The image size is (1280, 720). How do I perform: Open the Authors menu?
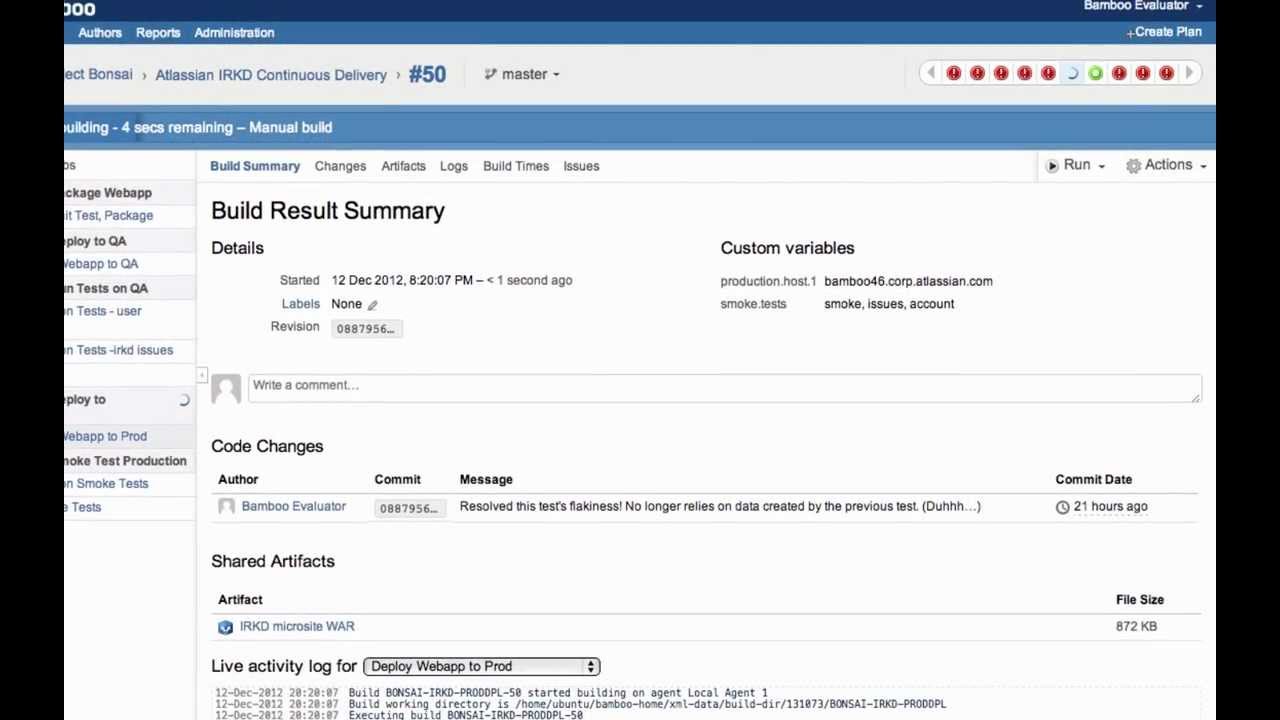tap(100, 32)
